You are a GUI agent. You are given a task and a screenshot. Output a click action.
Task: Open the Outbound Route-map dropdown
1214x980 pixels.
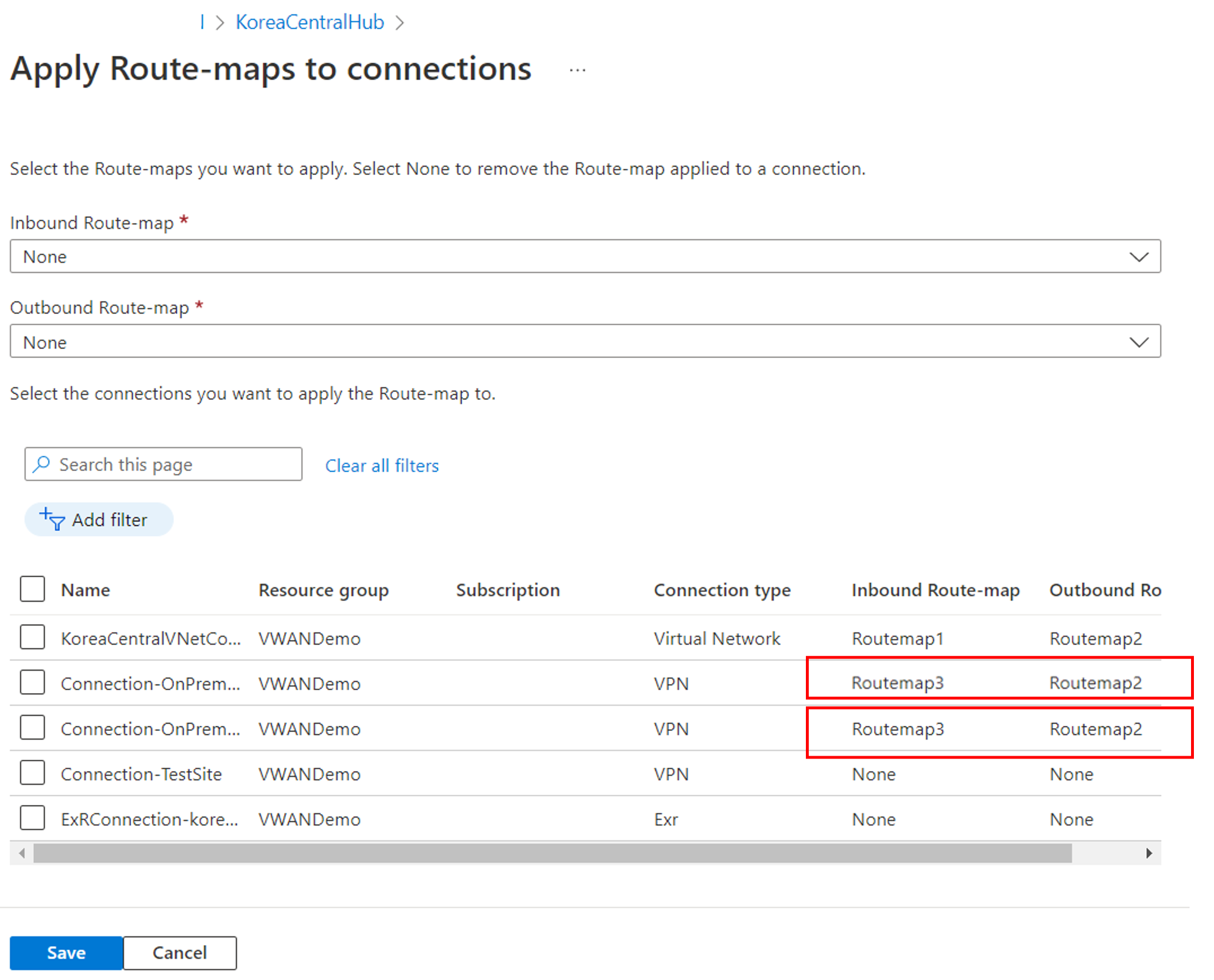(x=585, y=341)
